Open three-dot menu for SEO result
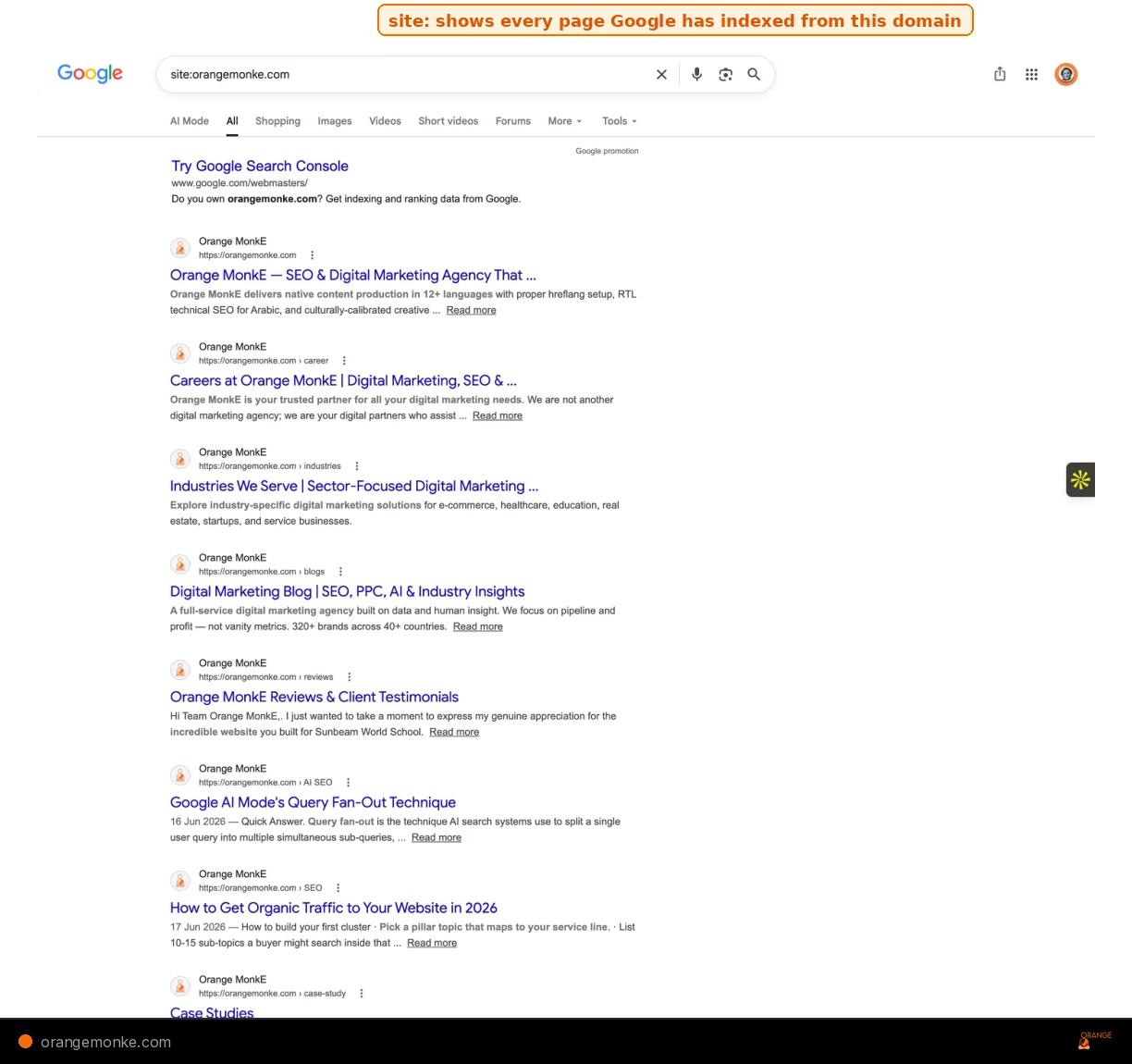Image resolution: width=1132 pixels, height=1064 pixels. (338, 888)
